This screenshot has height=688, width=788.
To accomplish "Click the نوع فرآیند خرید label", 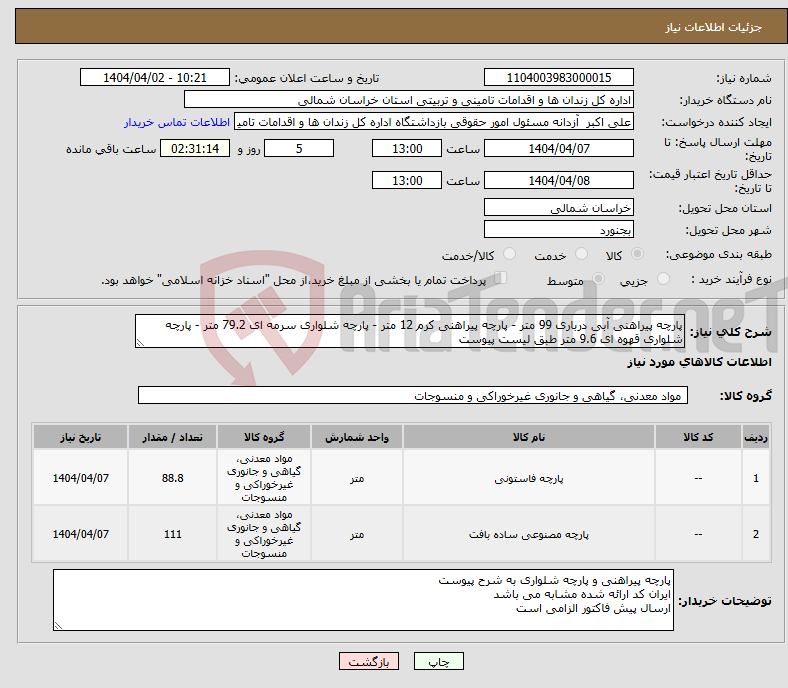I will coord(731,279).
